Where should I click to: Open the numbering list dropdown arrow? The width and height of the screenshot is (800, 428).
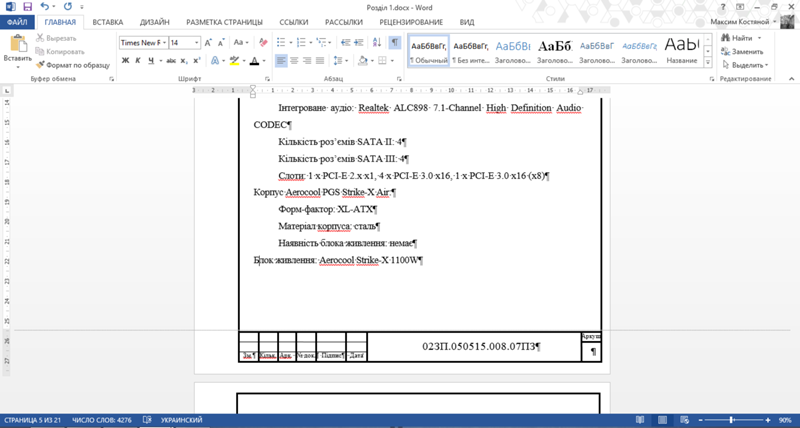click(x=310, y=43)
